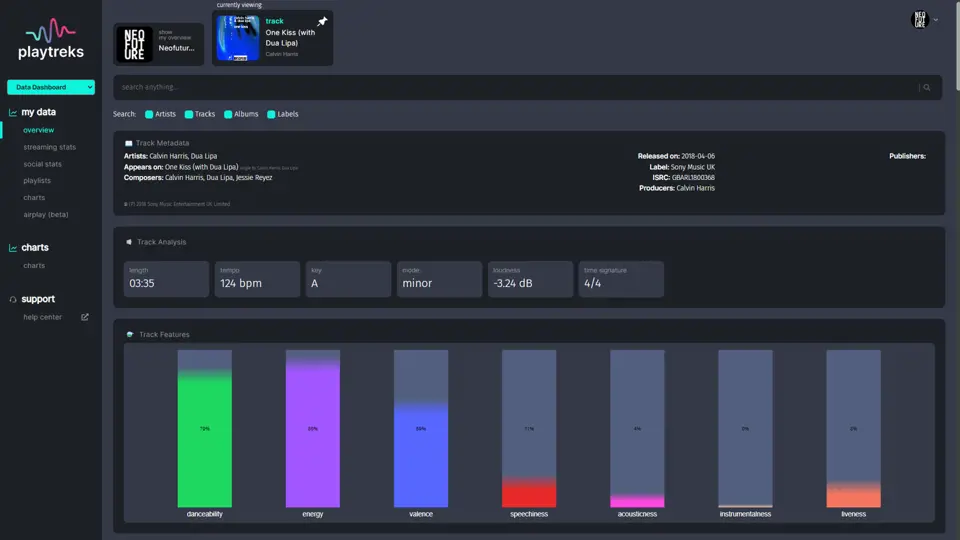The height and width of the screenshot is (540, 960).
Task: Open charts under charts section
Action: 34,266
